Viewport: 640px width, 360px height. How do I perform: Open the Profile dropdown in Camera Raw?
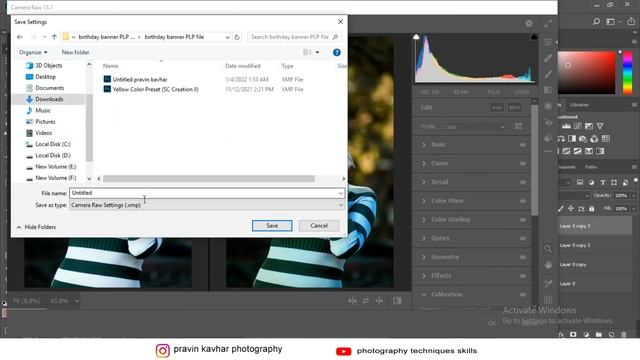[475, 127]
